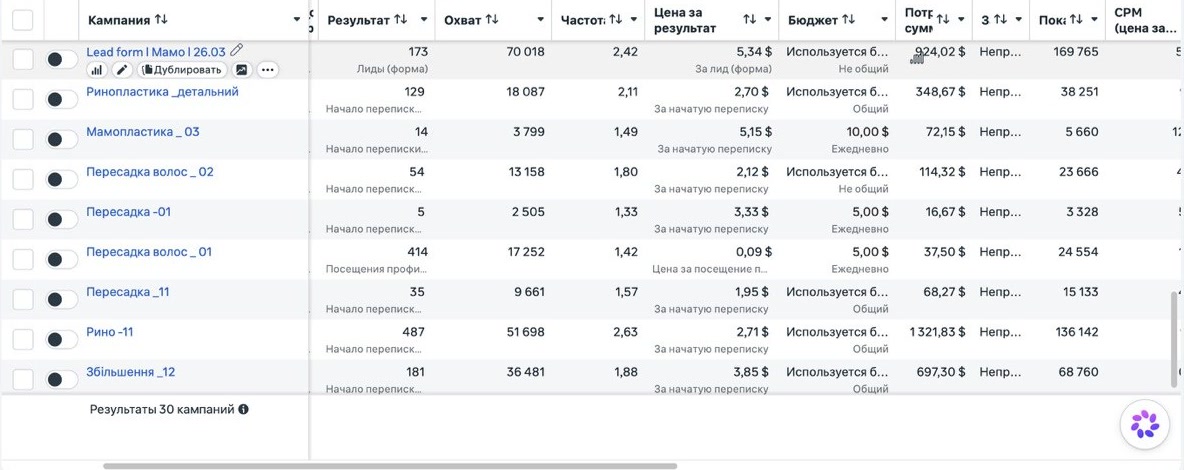The height and width of the screenshot is (470, 1184).
Task: Open the Бюджет column dropdown arrow
Action: 884,19
